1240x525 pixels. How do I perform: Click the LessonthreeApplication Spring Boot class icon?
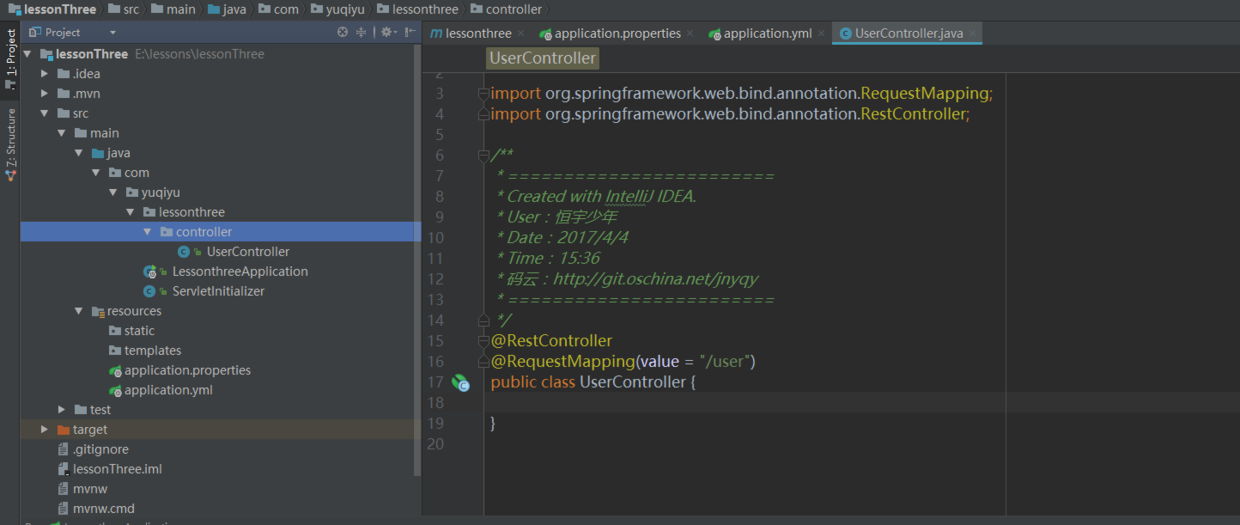click(x=150, y=272)
